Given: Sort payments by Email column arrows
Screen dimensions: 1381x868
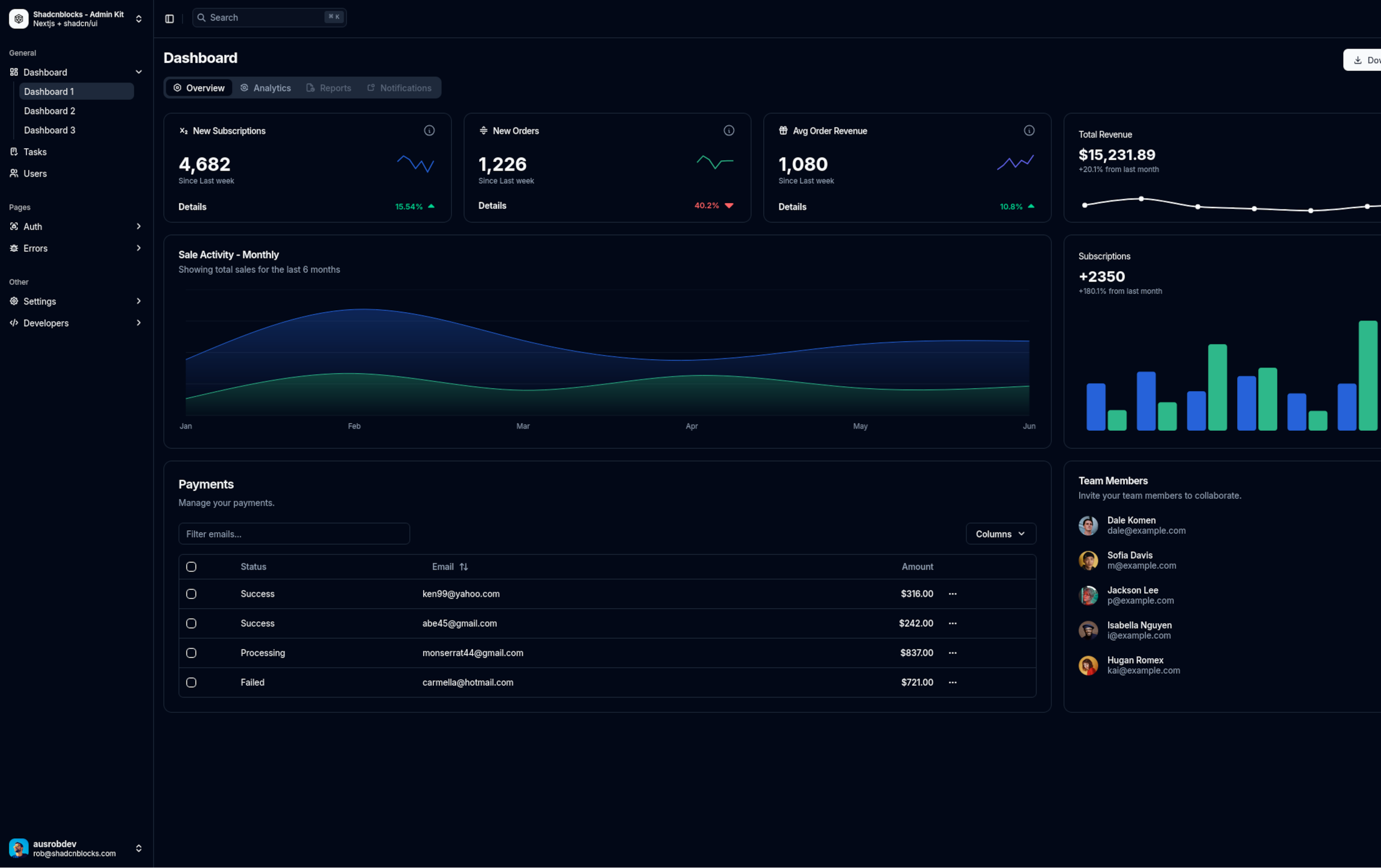Looking at the screenshot, I should pyautogui.click(x=464, y=567).
